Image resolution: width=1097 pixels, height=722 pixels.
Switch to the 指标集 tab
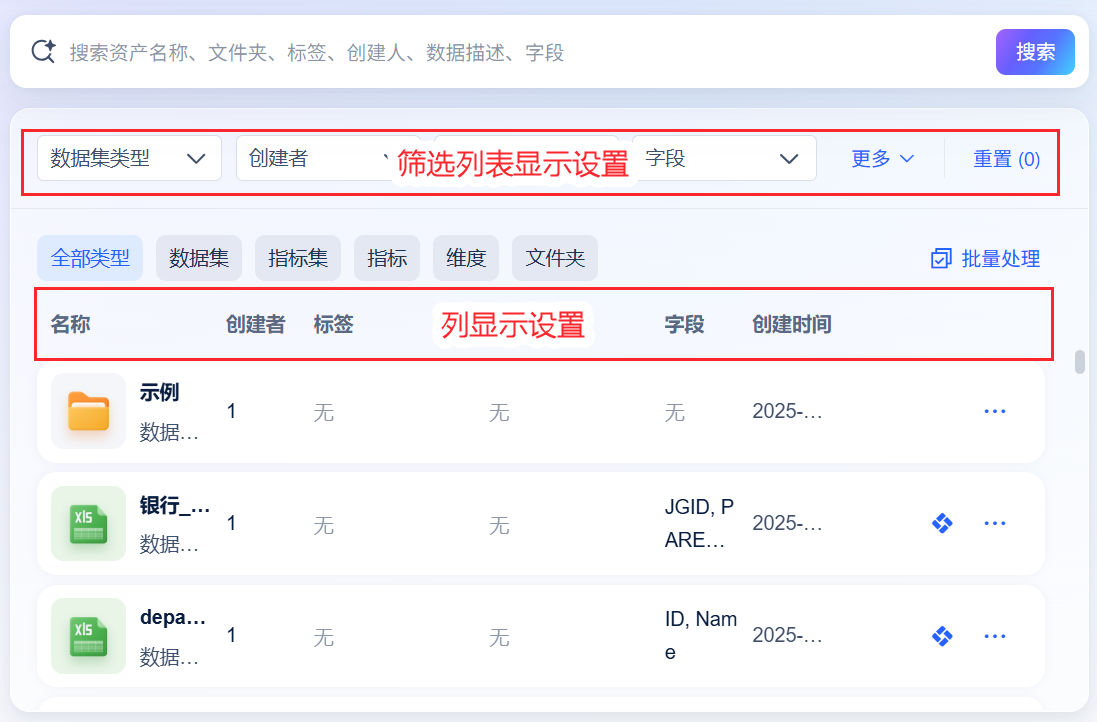(x=298, y=258)
